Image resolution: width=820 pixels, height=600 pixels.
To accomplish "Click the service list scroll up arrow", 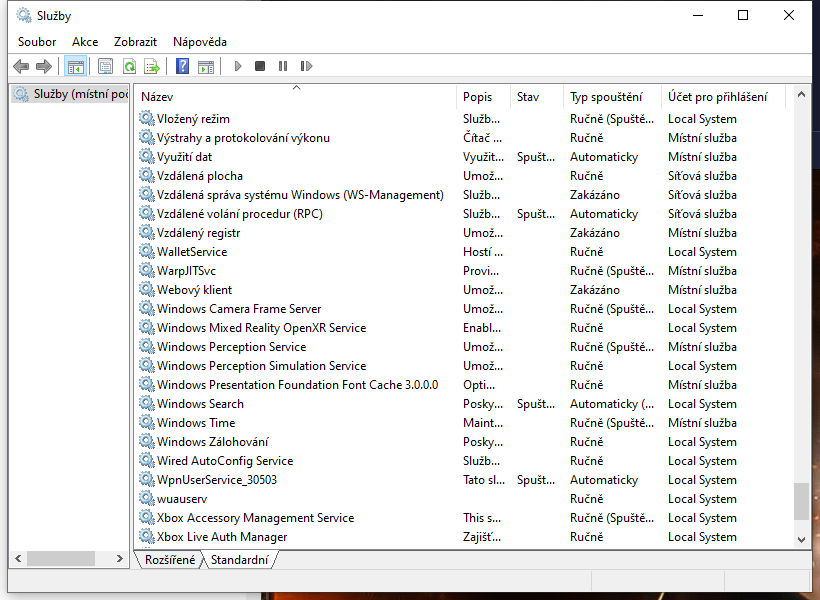I will pyautogui.click(x=801, y=95).
